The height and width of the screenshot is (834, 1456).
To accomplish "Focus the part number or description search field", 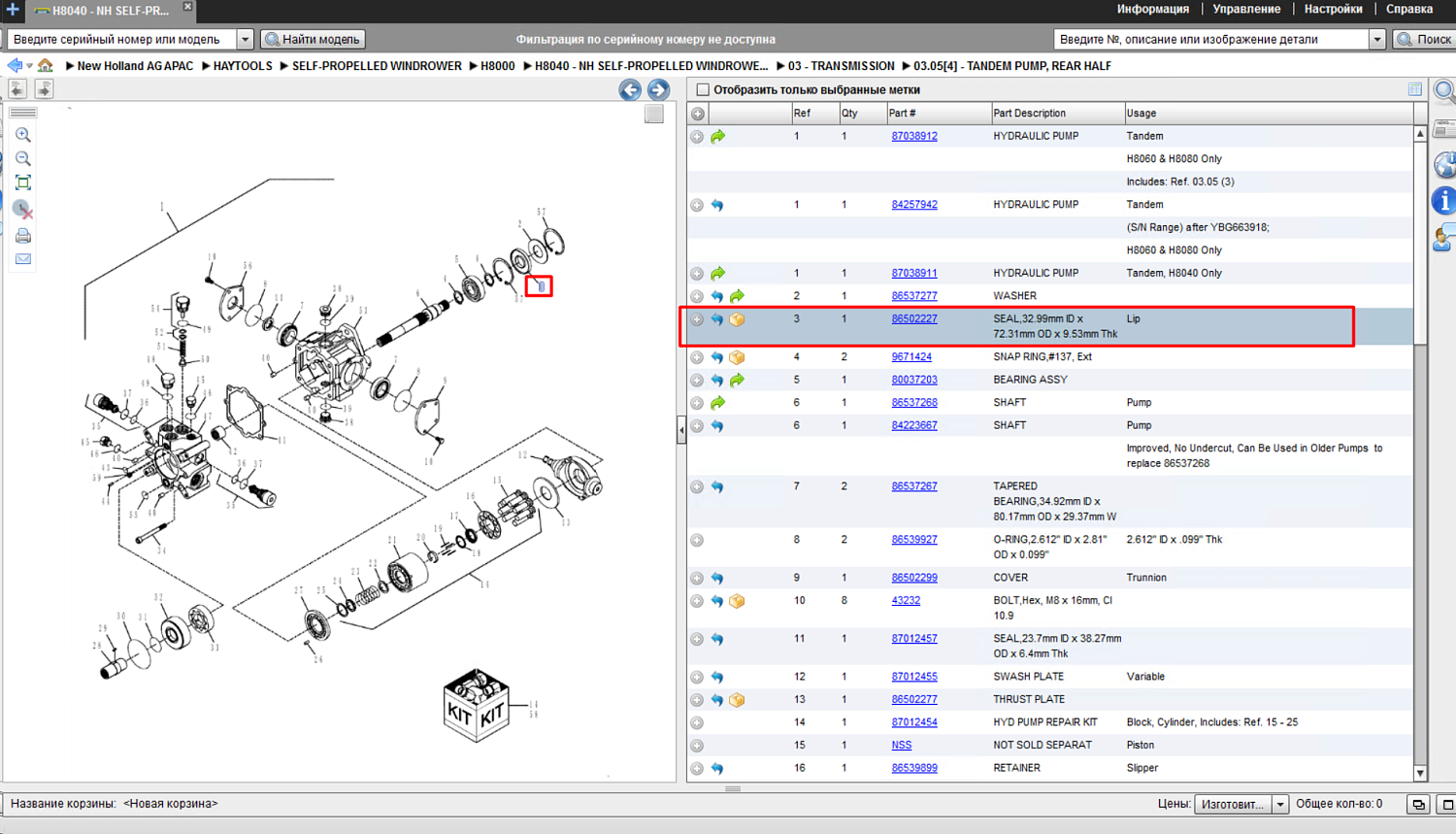I will pyautogui.click(x=1211, y=40).
